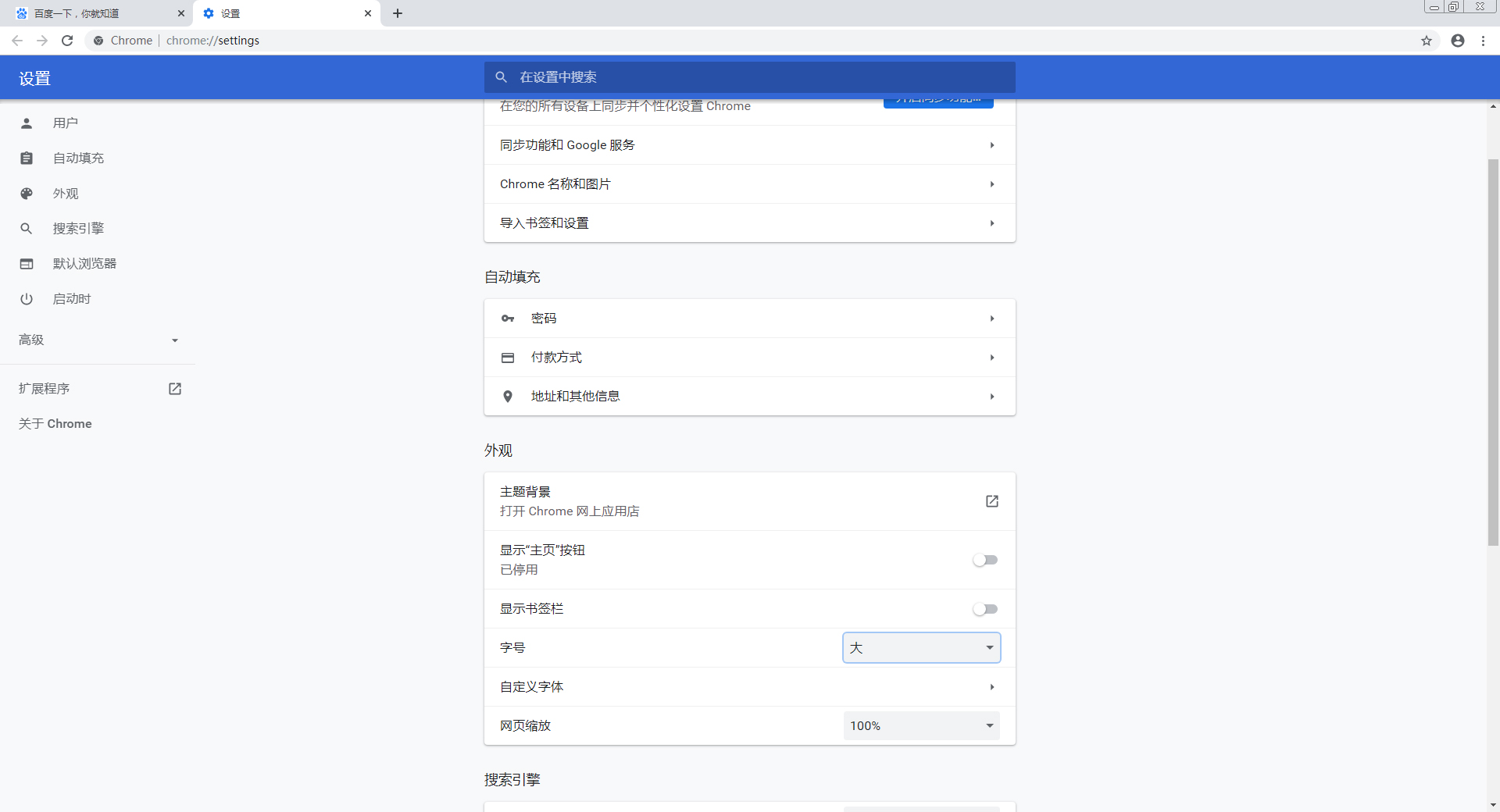Turn on the 显示书签栏 switch

[x=985, y=609]
